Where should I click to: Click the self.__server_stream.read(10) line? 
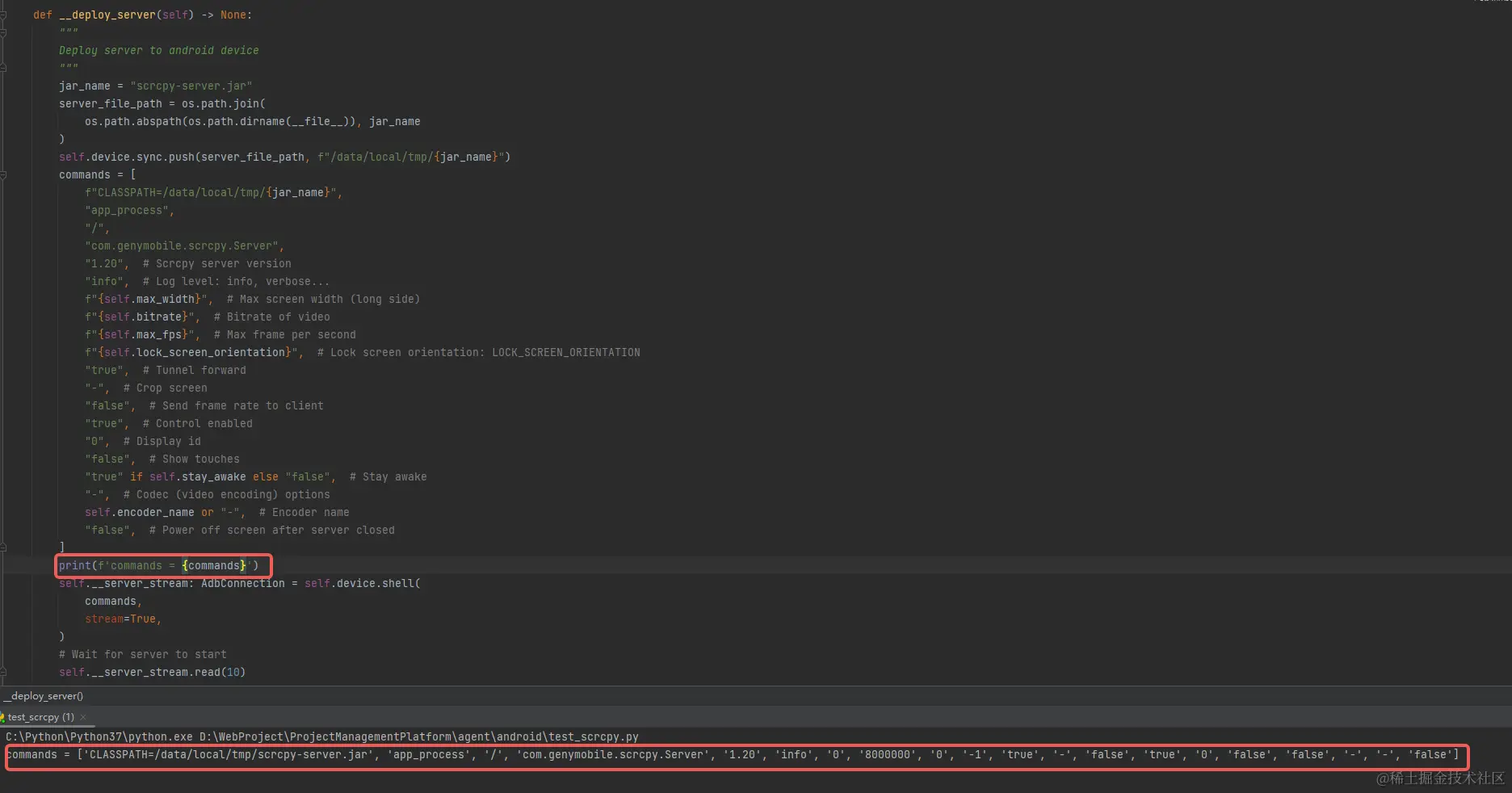tap(152, 672)
